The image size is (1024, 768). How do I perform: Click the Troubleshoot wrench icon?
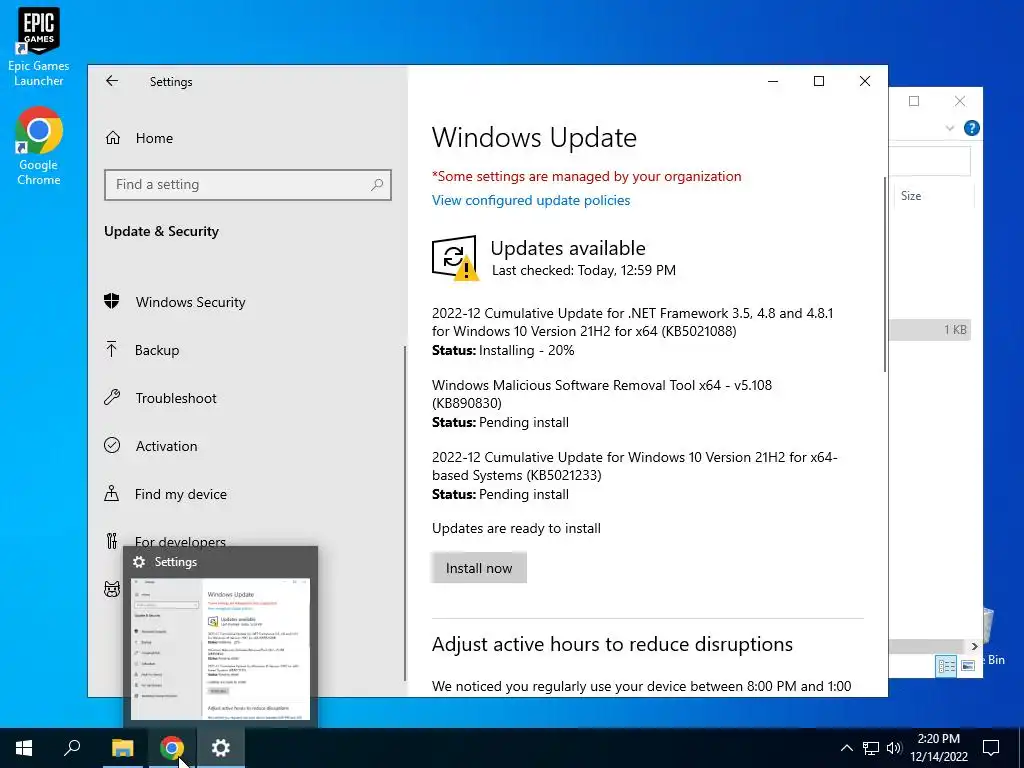pyautogui.click(x=112, y=397)
